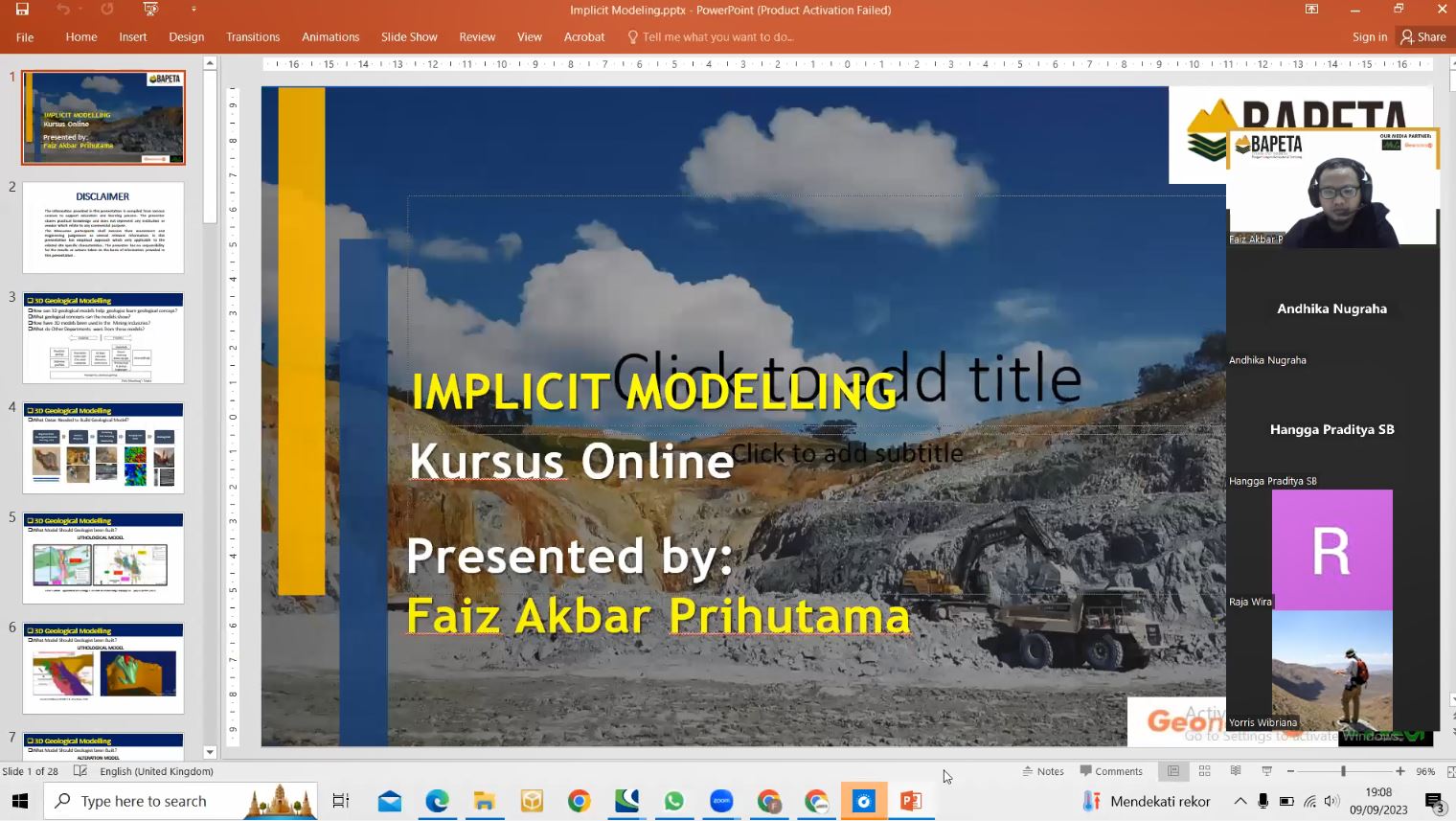Click Sign in link
Image resolution: width=1456 pixels, height=821 pixels.
coord(1369,37)
